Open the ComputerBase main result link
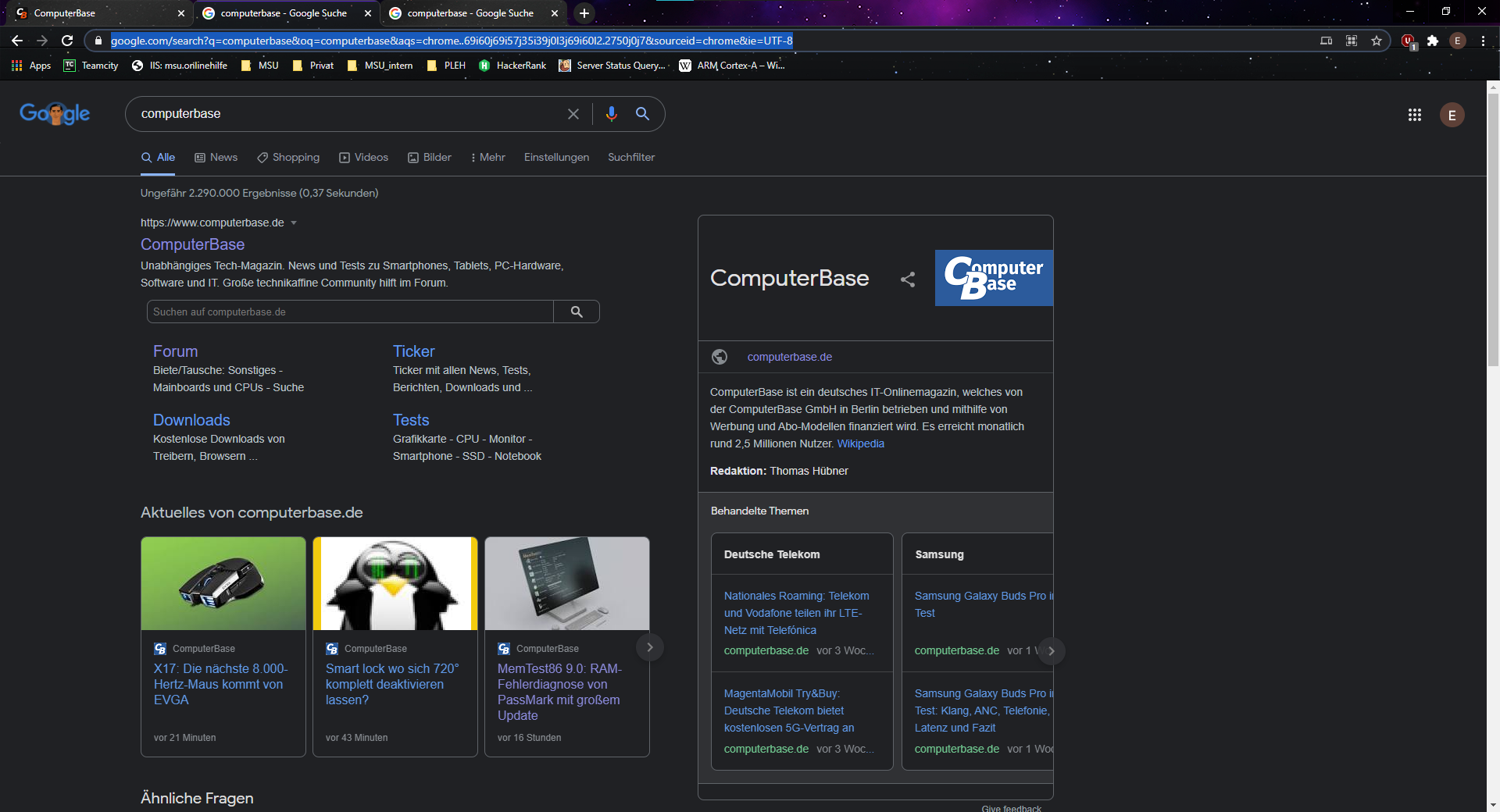The width and height of the screenshot is (1500, 812). (192, 244)
